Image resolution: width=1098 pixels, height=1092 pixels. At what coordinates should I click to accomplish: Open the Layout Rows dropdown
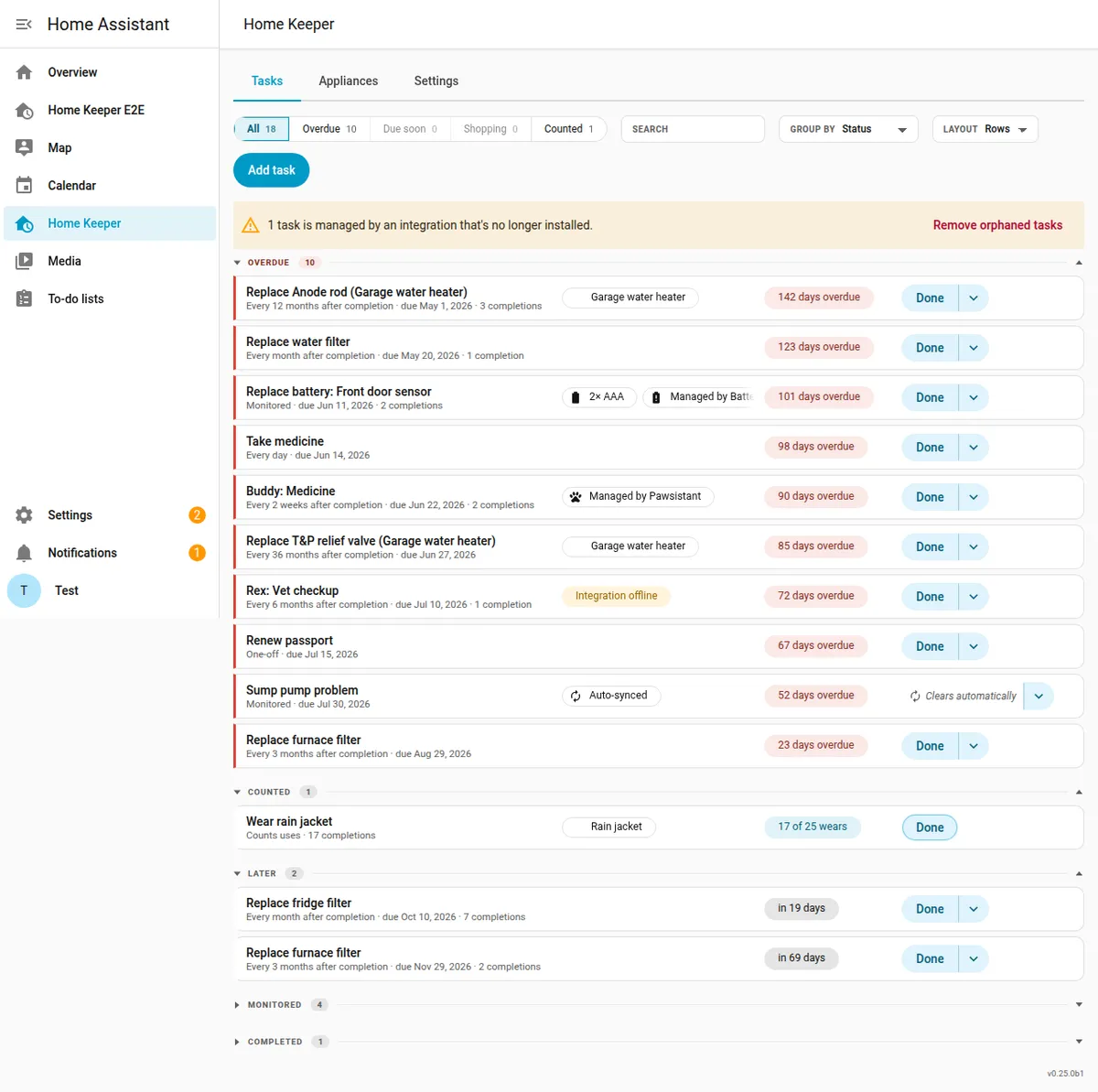[x=985, y=129]
